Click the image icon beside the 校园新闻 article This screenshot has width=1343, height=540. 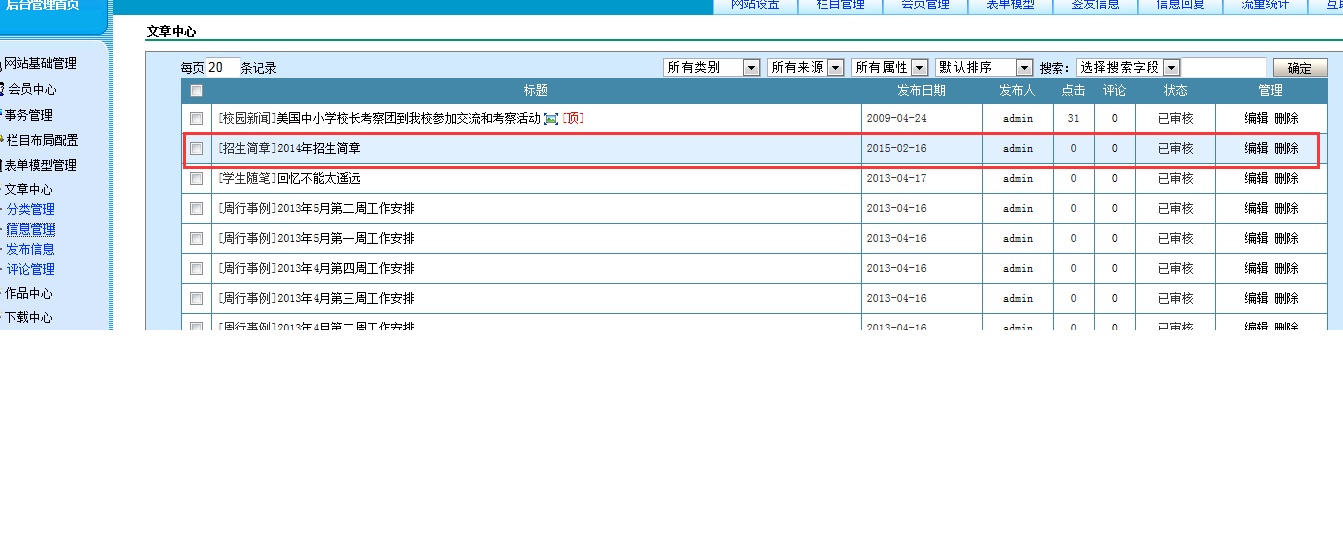point(550,119)
